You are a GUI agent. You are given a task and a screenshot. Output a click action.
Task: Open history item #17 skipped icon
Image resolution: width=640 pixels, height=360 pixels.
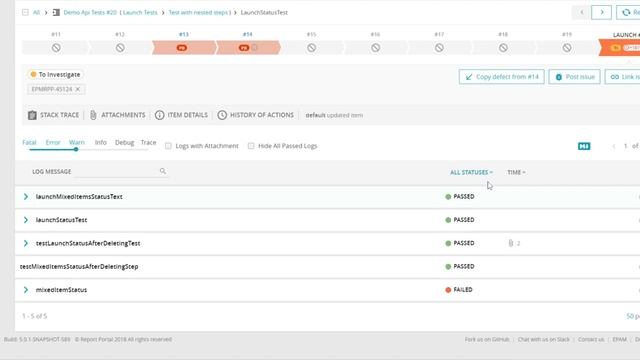click(x=439, y=48)
